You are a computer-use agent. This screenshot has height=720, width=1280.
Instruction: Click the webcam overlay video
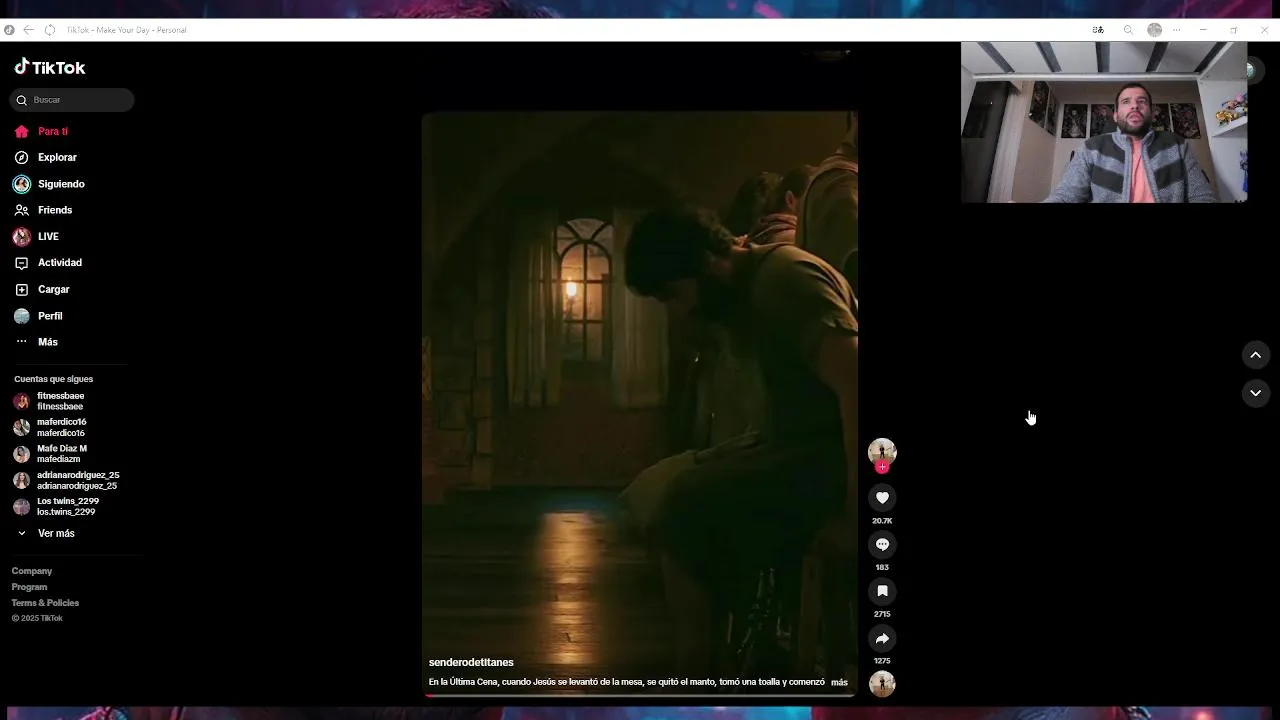coord(1104,122)
